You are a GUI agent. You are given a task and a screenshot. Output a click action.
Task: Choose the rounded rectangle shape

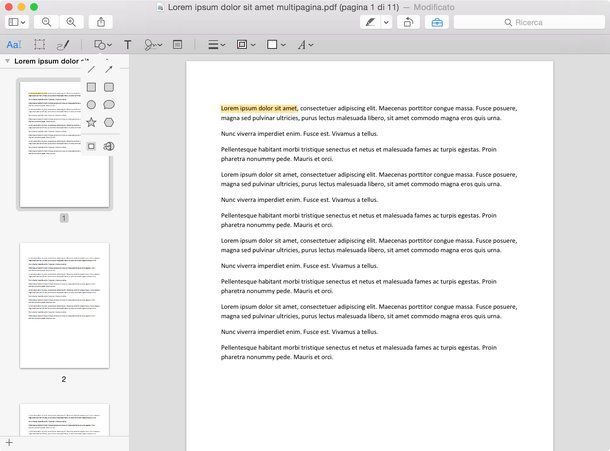tap(109, 87)
